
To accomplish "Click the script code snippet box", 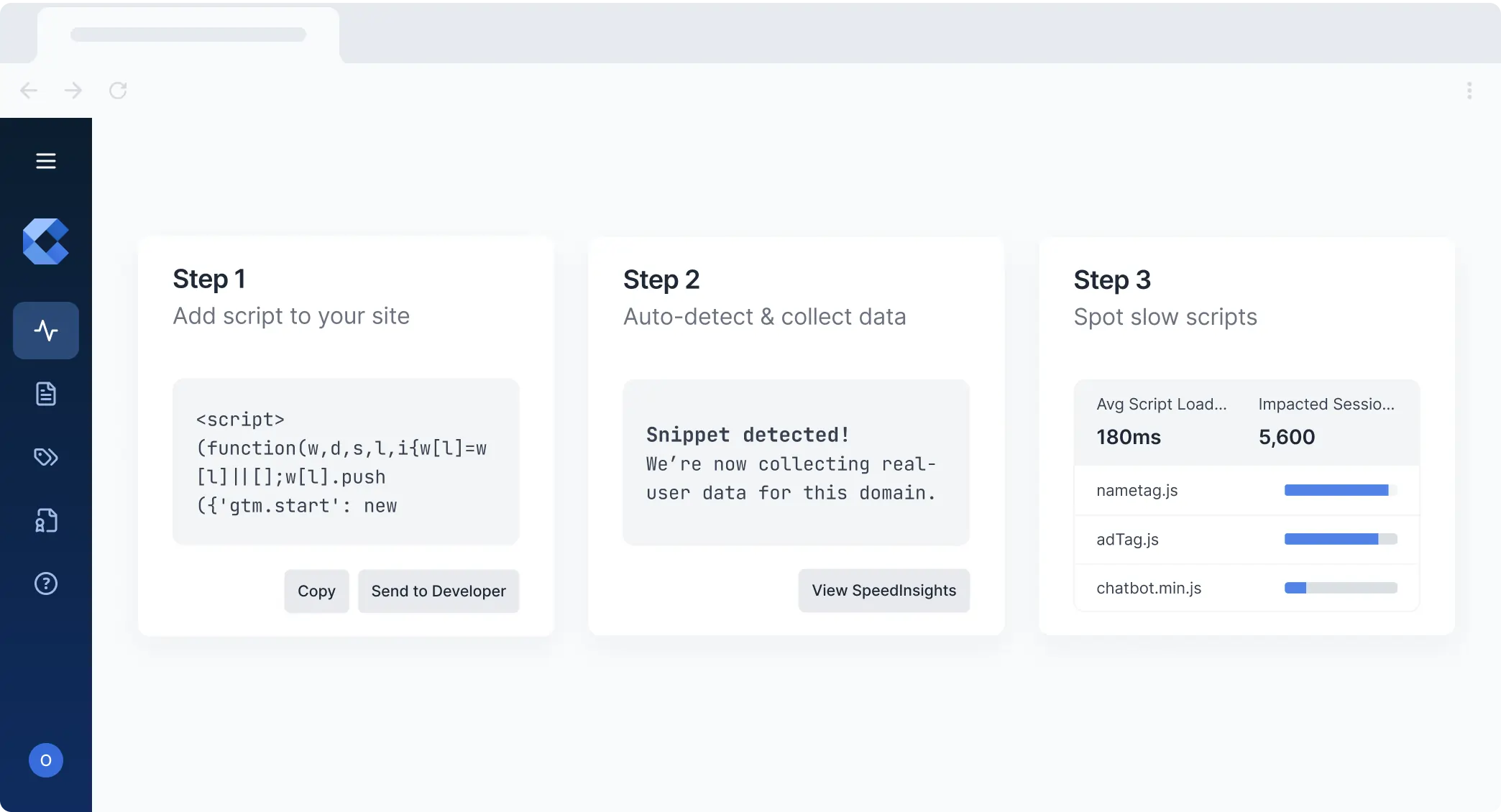I will [346, 462].
